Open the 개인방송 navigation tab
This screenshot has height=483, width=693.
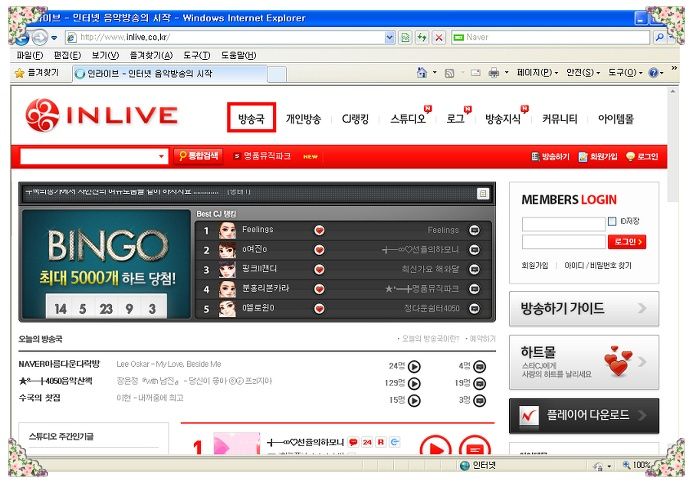pyautogui.click(x=303, y=118)
